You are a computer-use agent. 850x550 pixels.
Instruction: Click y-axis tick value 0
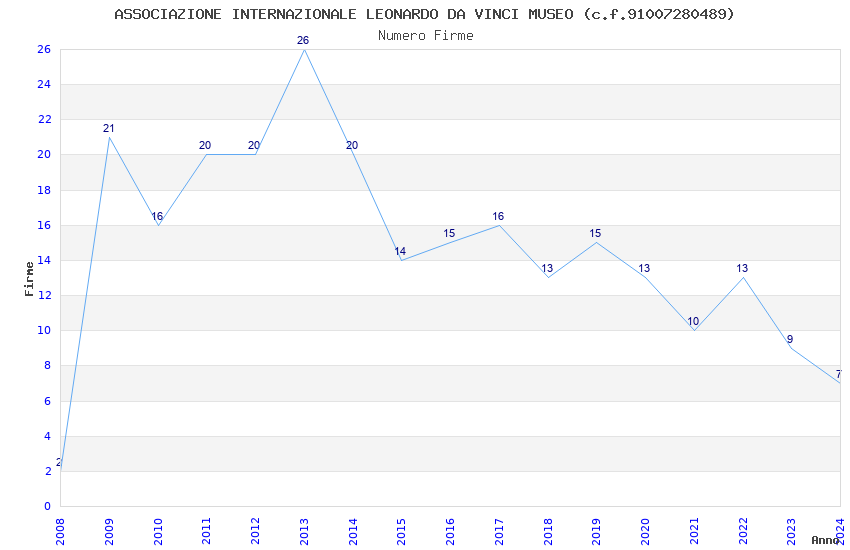pos(47,506)
